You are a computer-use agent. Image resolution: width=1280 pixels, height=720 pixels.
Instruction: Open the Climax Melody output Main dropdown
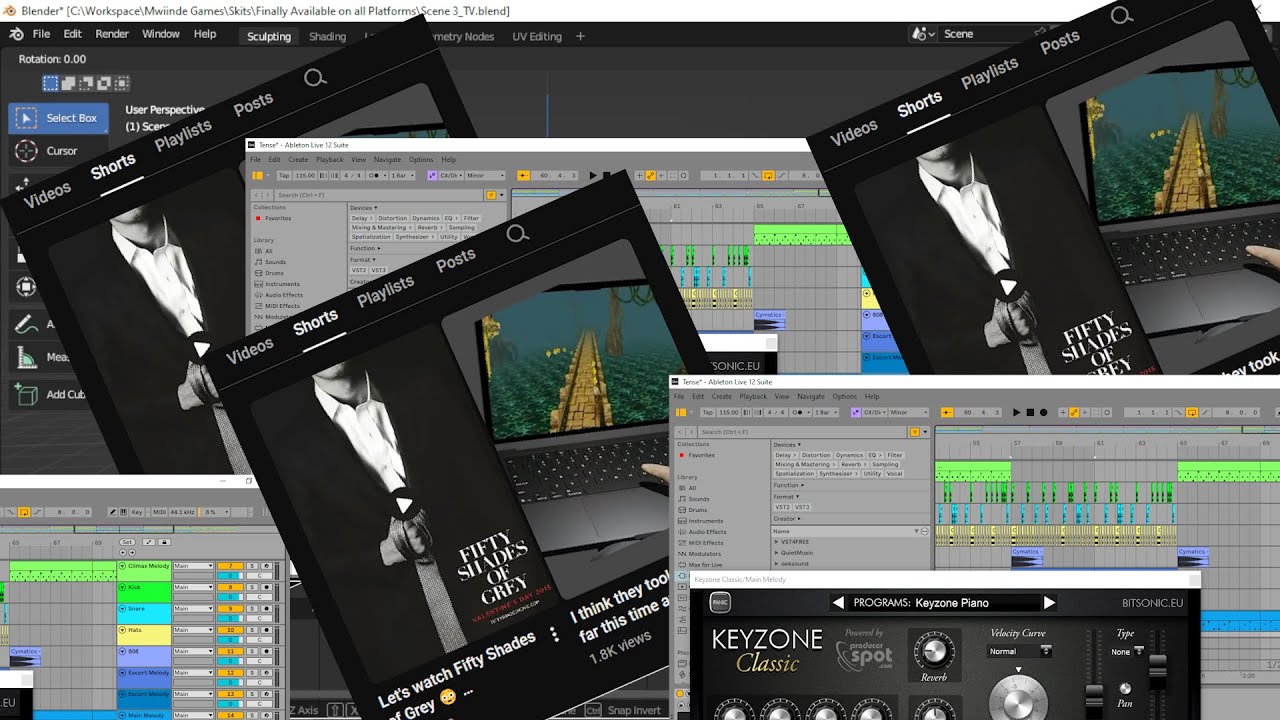(193, 566)
